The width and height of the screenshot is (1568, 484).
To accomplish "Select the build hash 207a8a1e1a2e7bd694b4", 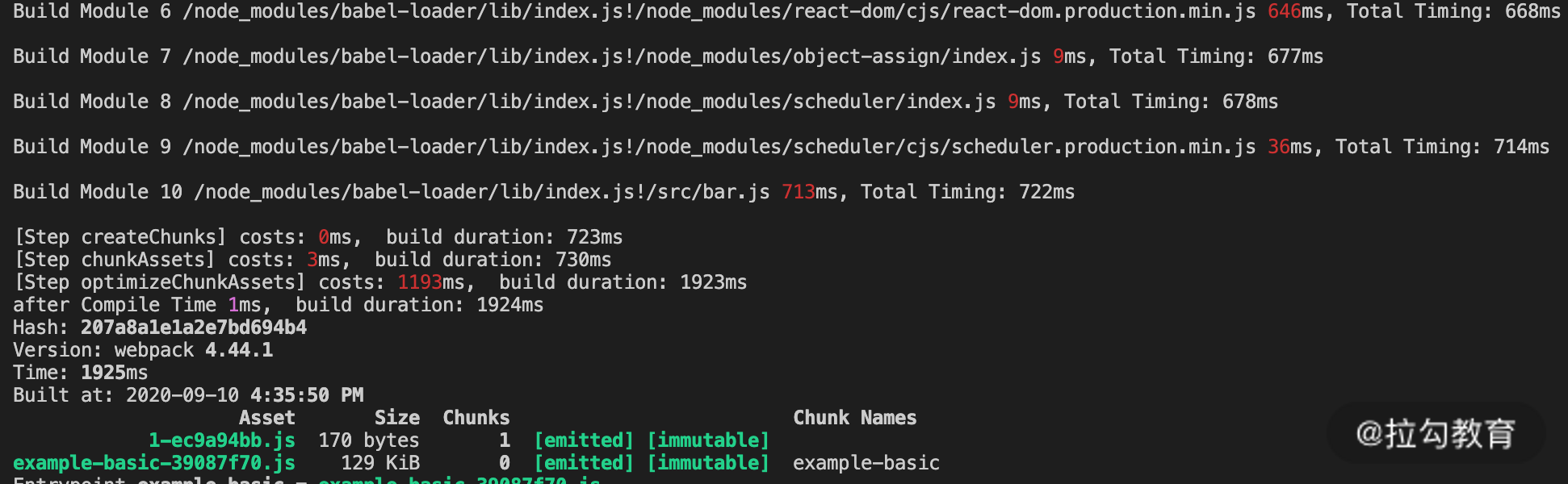I will click(193, 328).
